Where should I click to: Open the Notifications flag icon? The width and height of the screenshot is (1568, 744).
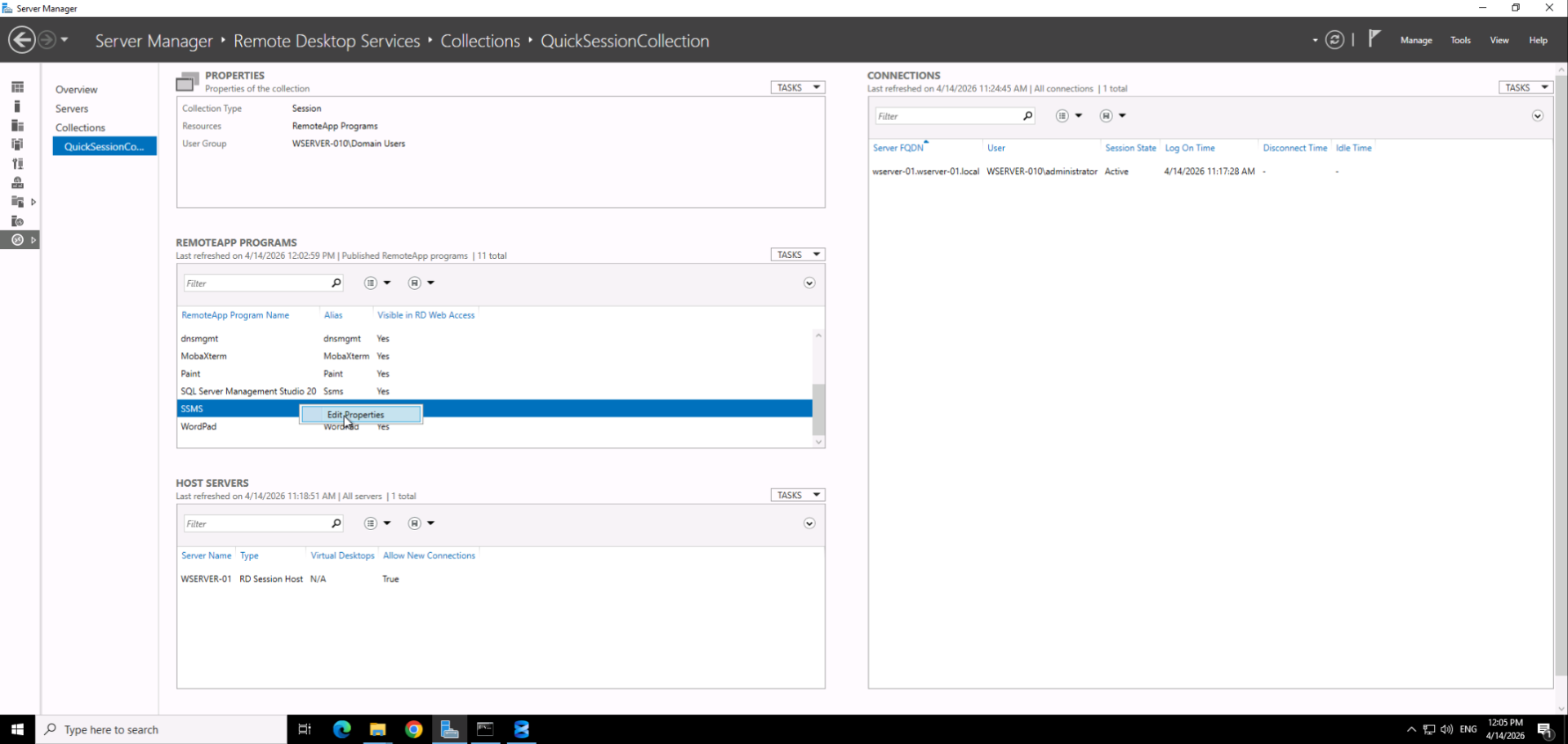pyautogui.click(x=1374, y=38)
